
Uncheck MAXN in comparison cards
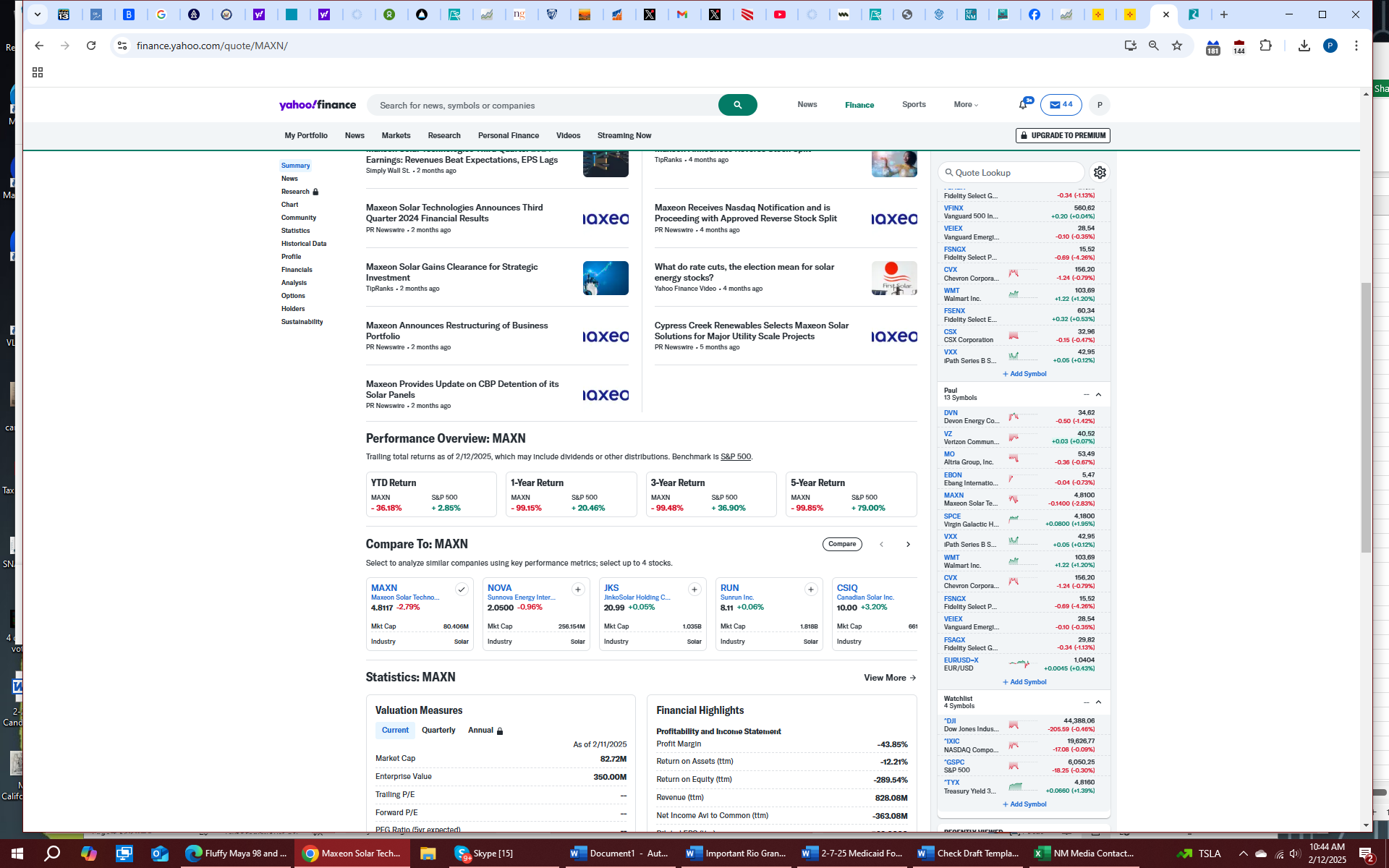tap(461, 590)
